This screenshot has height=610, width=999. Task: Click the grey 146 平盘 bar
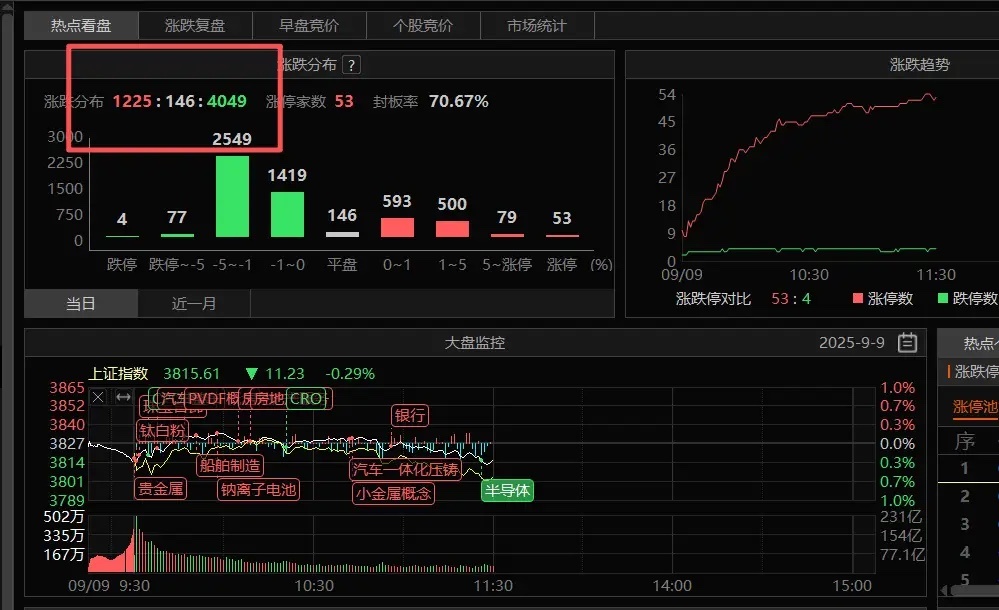click(342, 235)
